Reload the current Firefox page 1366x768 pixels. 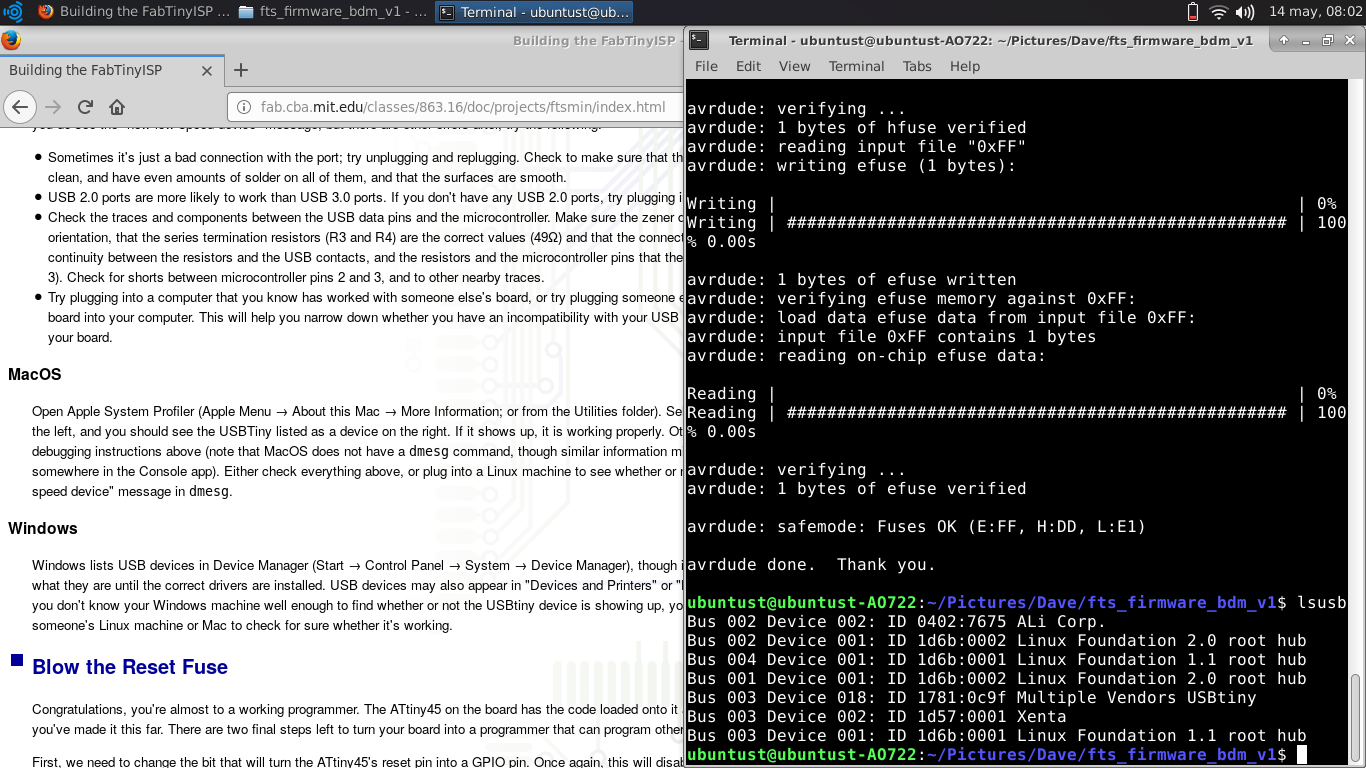pos(85,107)
